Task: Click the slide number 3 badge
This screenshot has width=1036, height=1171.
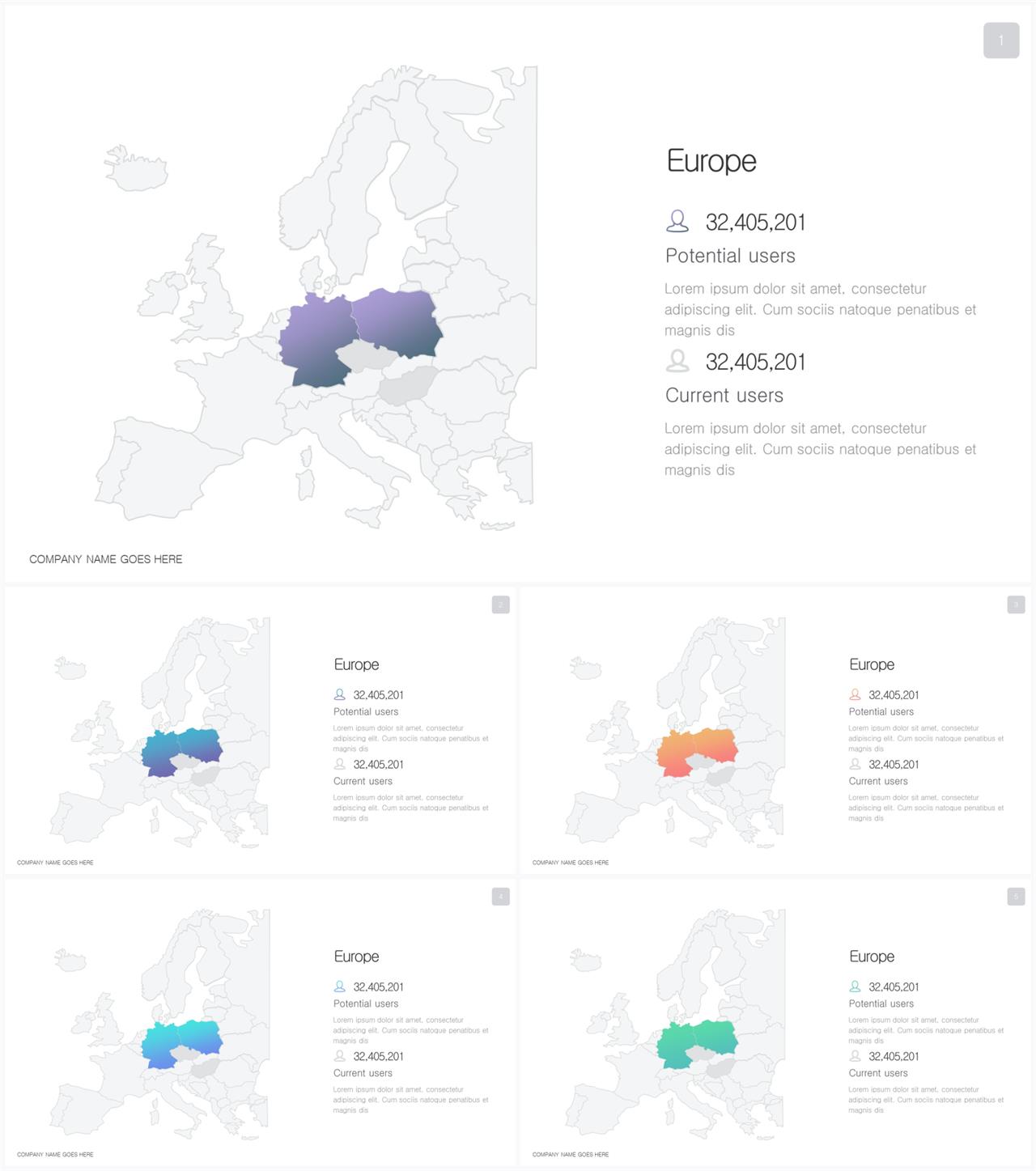Action: [x=1016, y=605]
